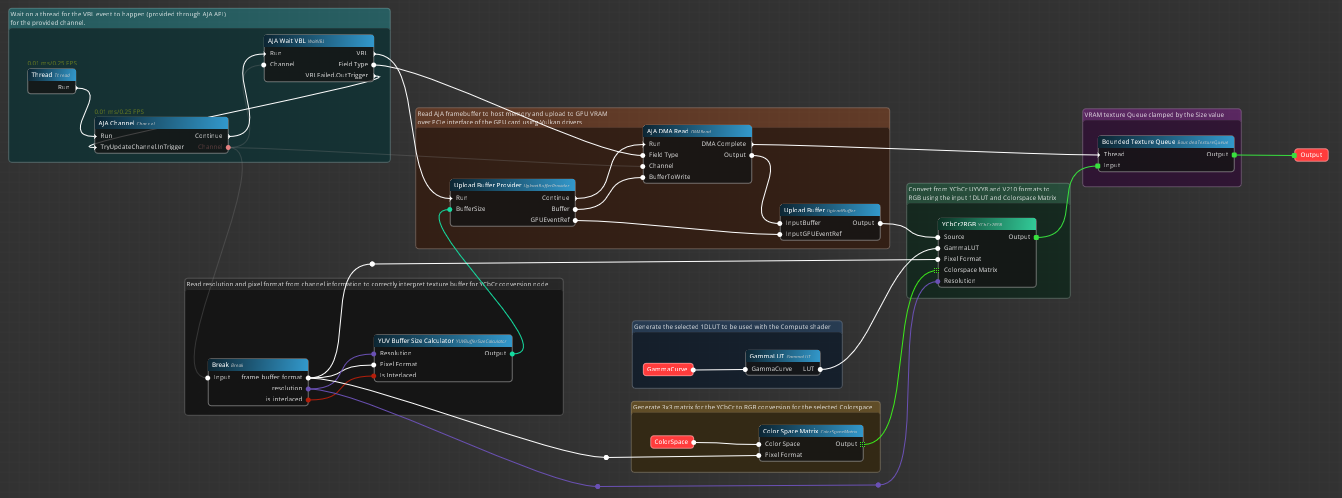Click the Pixel Format pin on Color Space Matrix
Viewport: 1342px width, 498px height.
coord(759,455)
